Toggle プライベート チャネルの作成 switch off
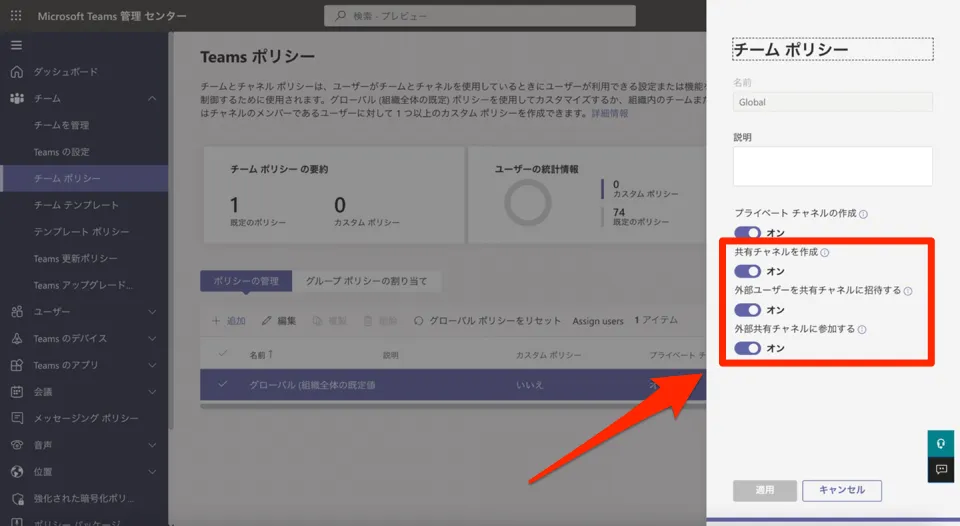This screenshot has width=960, height=526. [747, 233]
